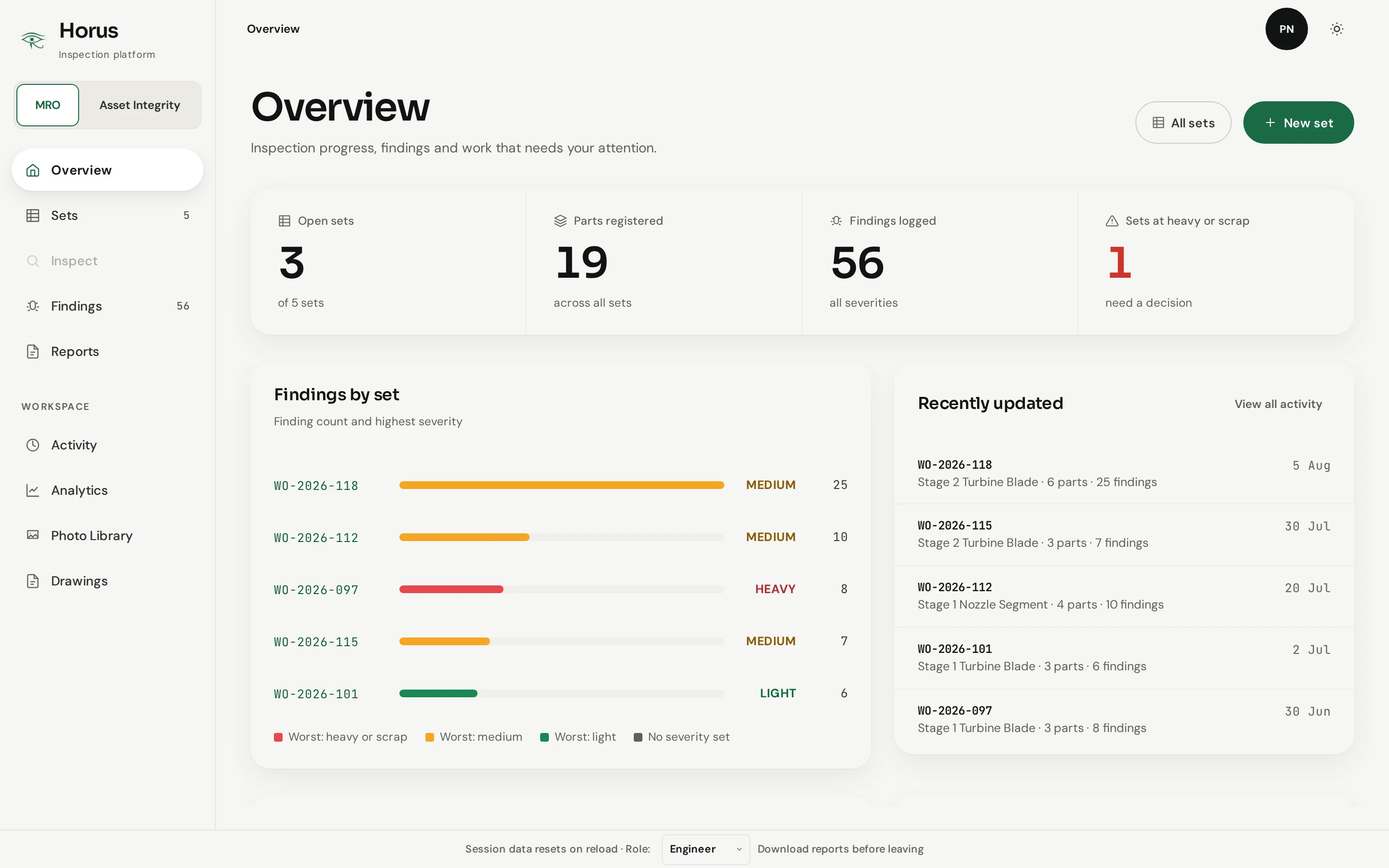Open the PN user avatar
This screenshot has height=868, width=1389.
[1286, 29]
